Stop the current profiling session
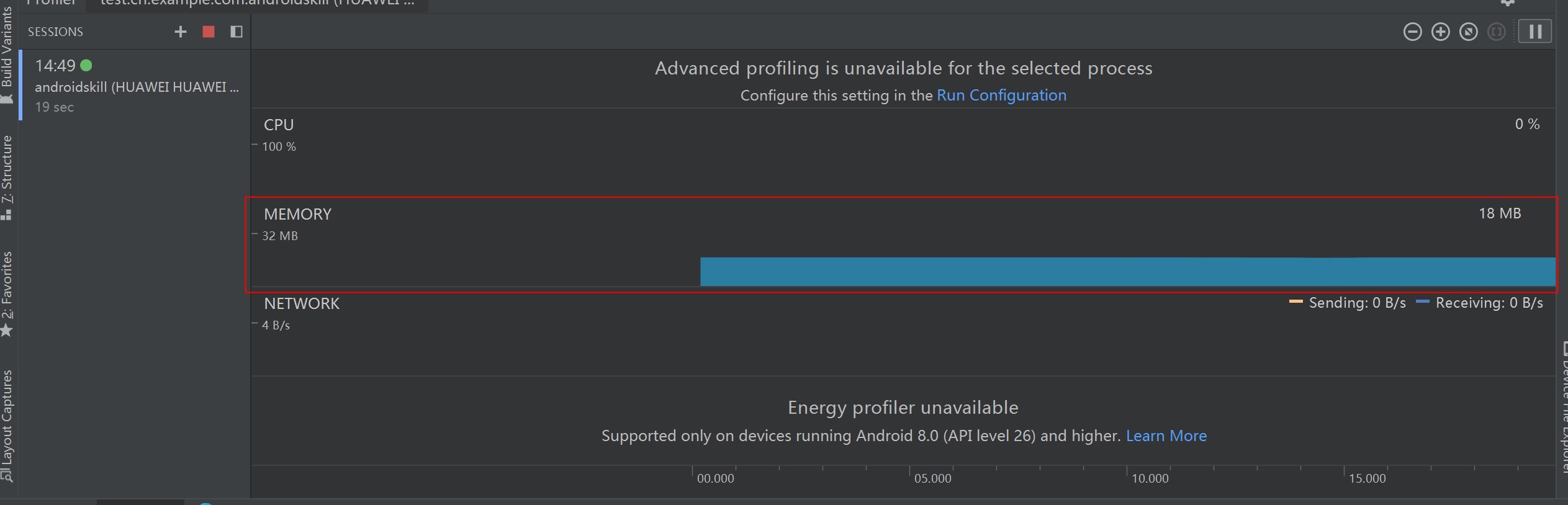Screen dimensions: 1568x505 click(x=209, y=32)
